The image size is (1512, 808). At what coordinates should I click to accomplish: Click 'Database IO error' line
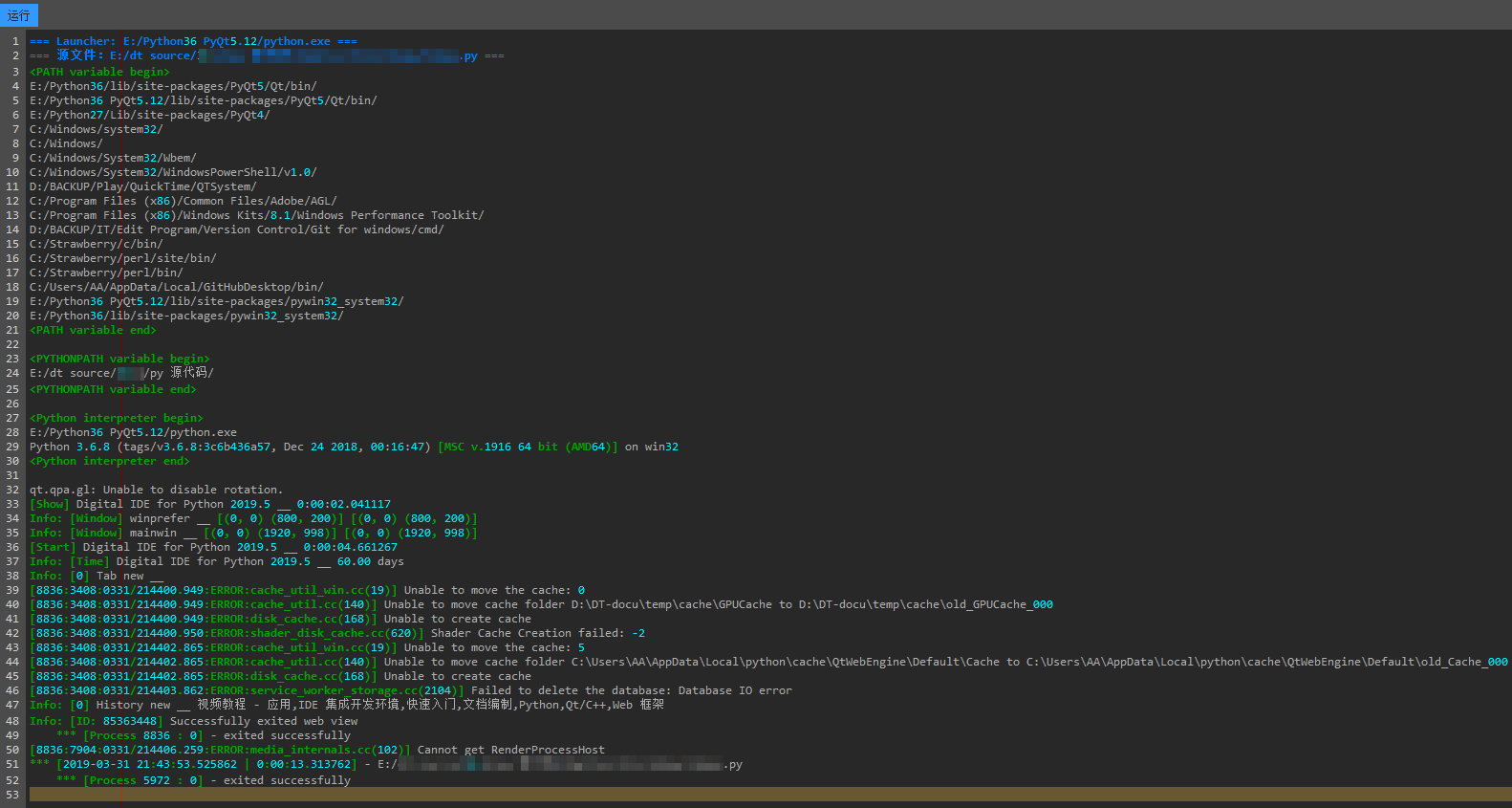[x=411, y=690]
